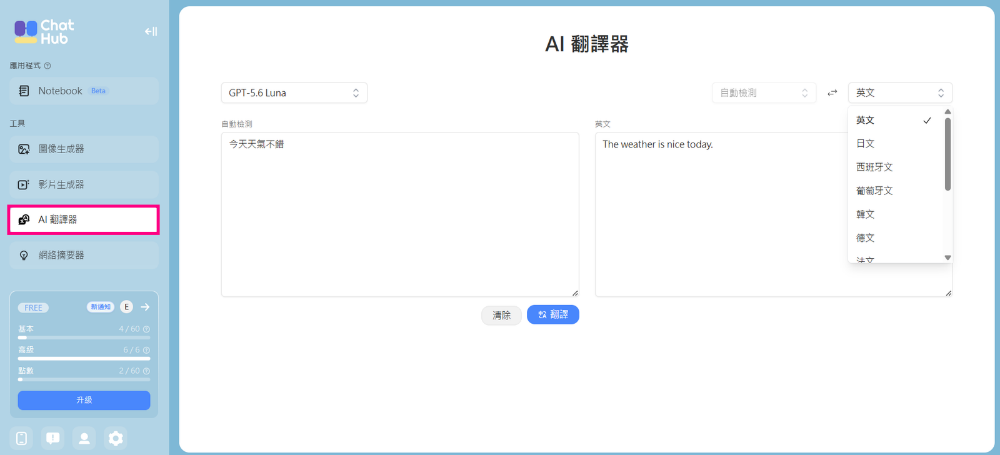This screenshot has height=455, width=1000.
Task: Swap source and target languages
Action: pyautogui.click(x=832, y=93)
